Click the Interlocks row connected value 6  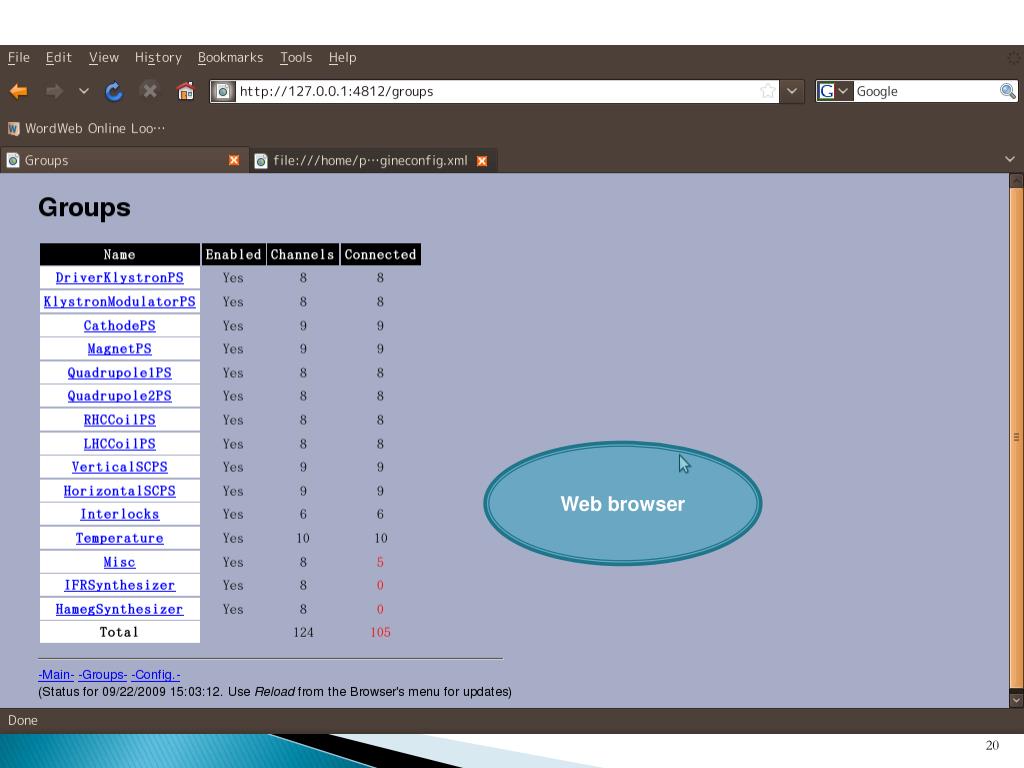(x=380, y=515)
